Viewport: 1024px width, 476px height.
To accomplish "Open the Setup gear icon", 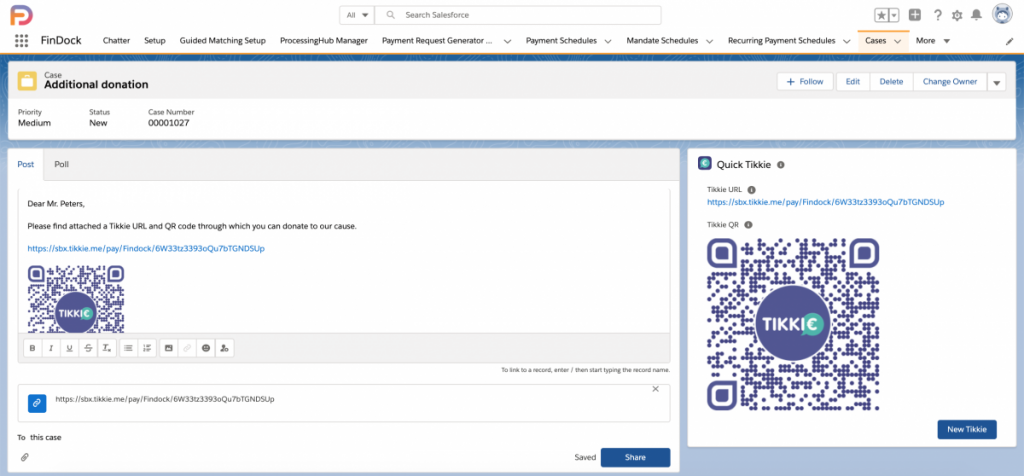I will pyautogui.click(x=957, y=15).
